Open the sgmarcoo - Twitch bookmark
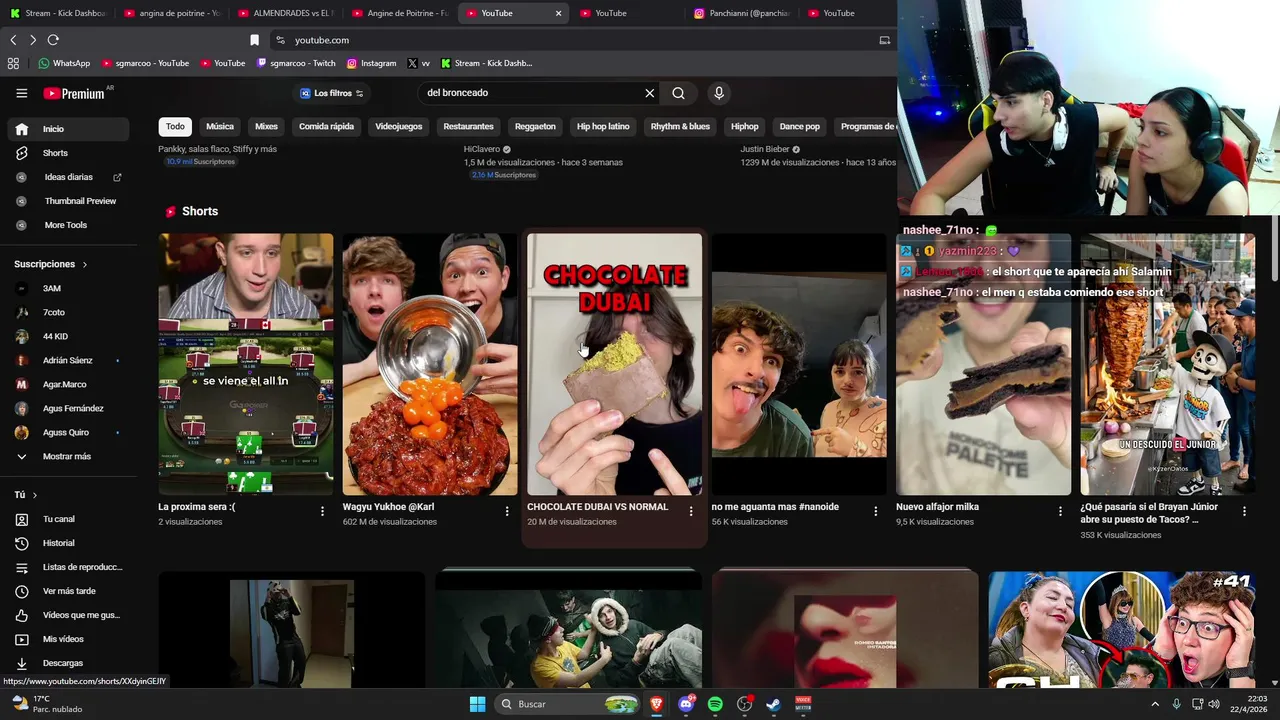The image size is (1280, 720). click(296, 63)
